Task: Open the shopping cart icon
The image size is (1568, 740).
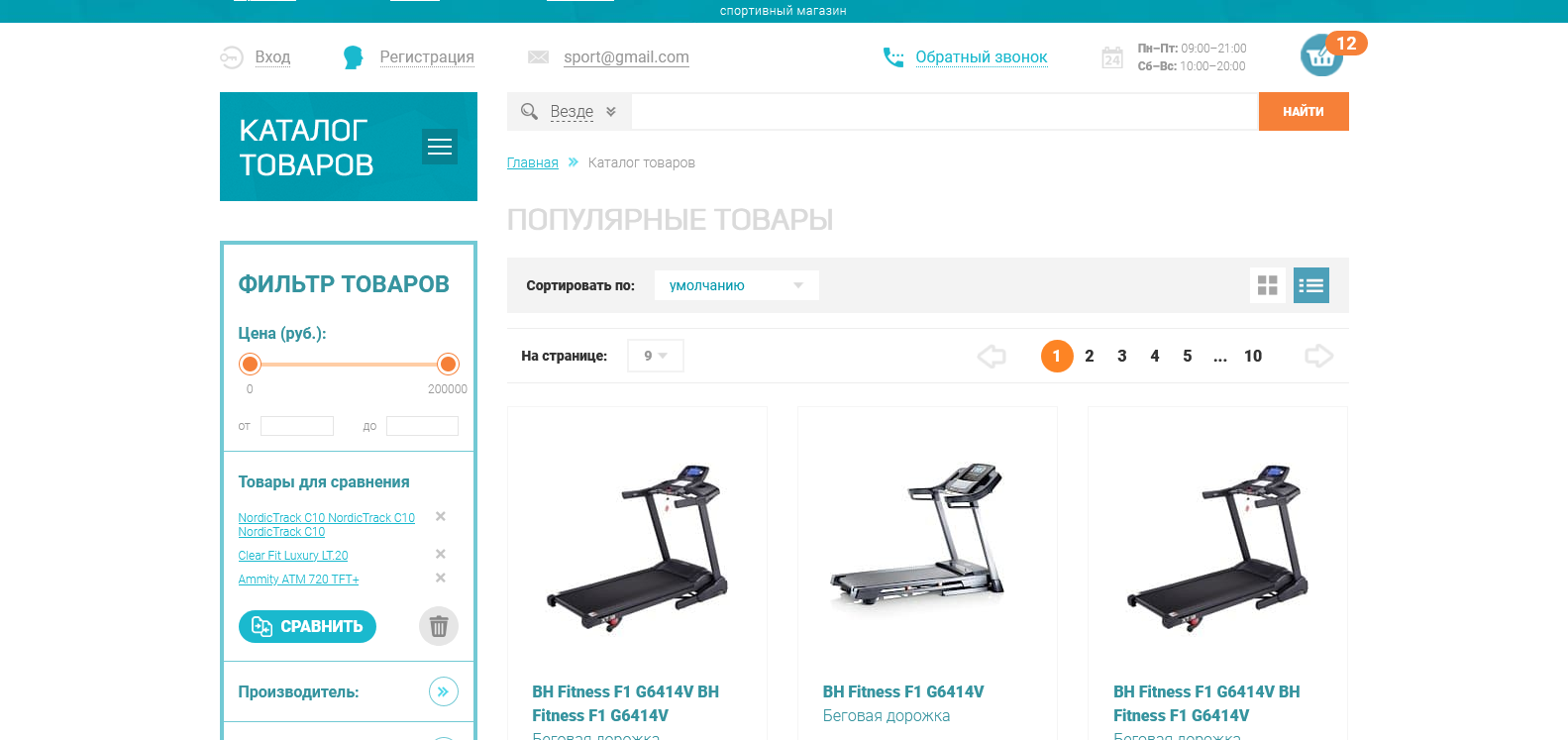Action: (1321, 55)
